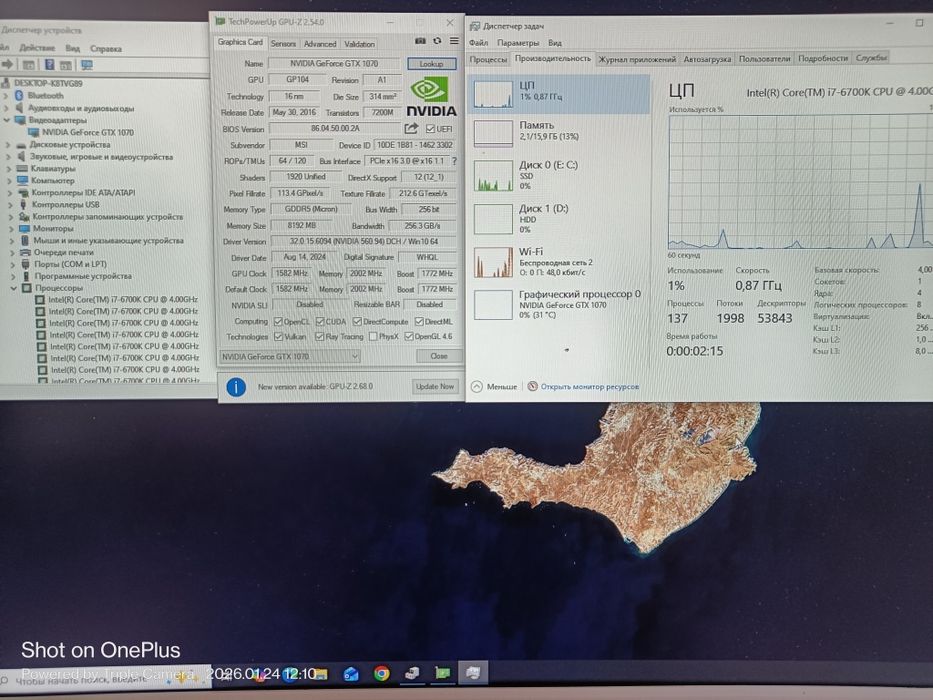Select the Wi-Fi performance item
Viewport: 933px width, 700px height.
pos(558,262)
